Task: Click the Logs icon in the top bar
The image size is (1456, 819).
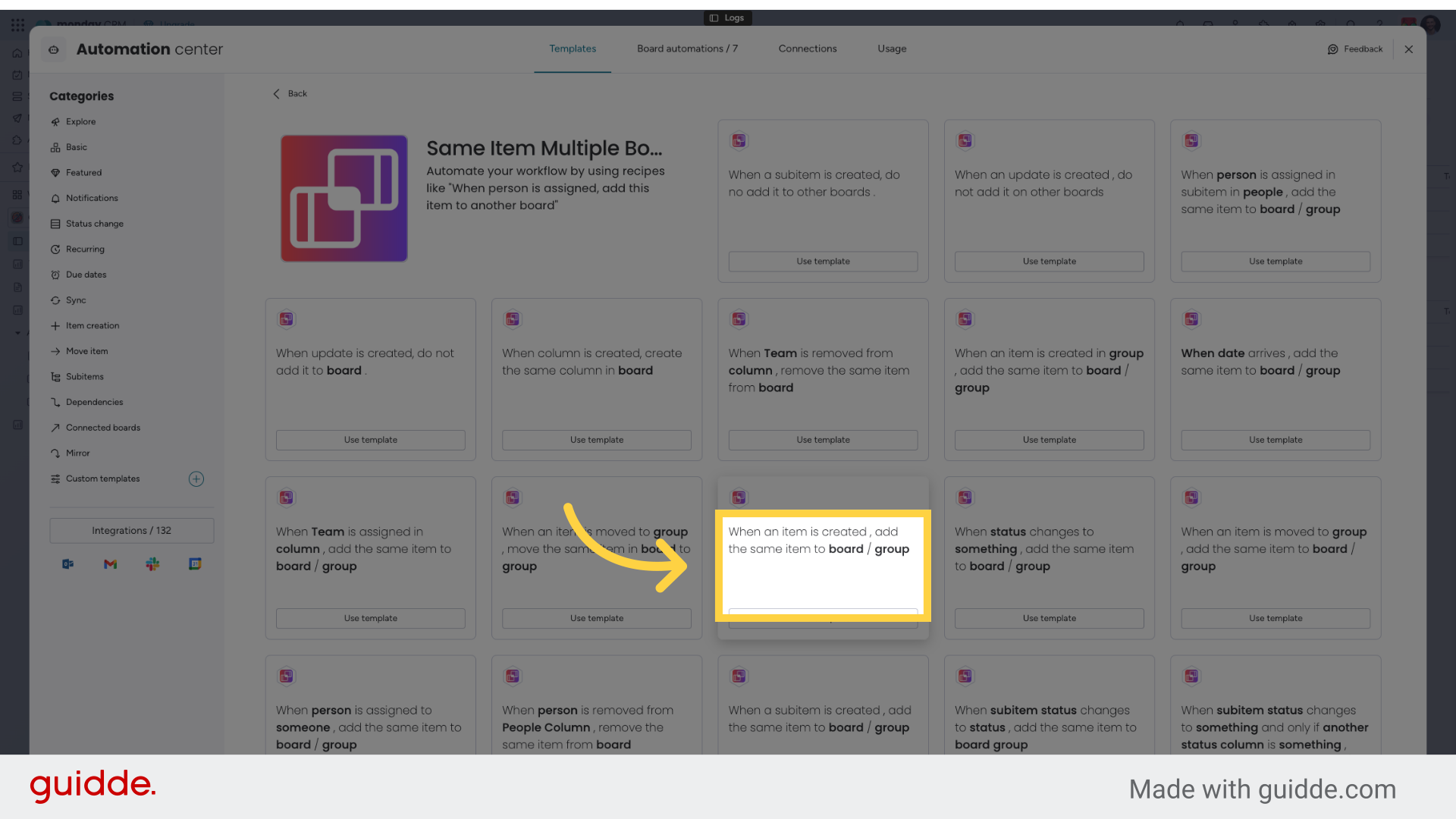Action: click(714, 17)
